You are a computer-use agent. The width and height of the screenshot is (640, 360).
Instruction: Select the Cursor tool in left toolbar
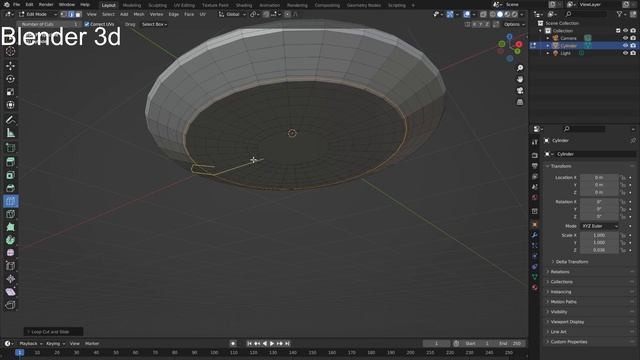click(11, 51)
